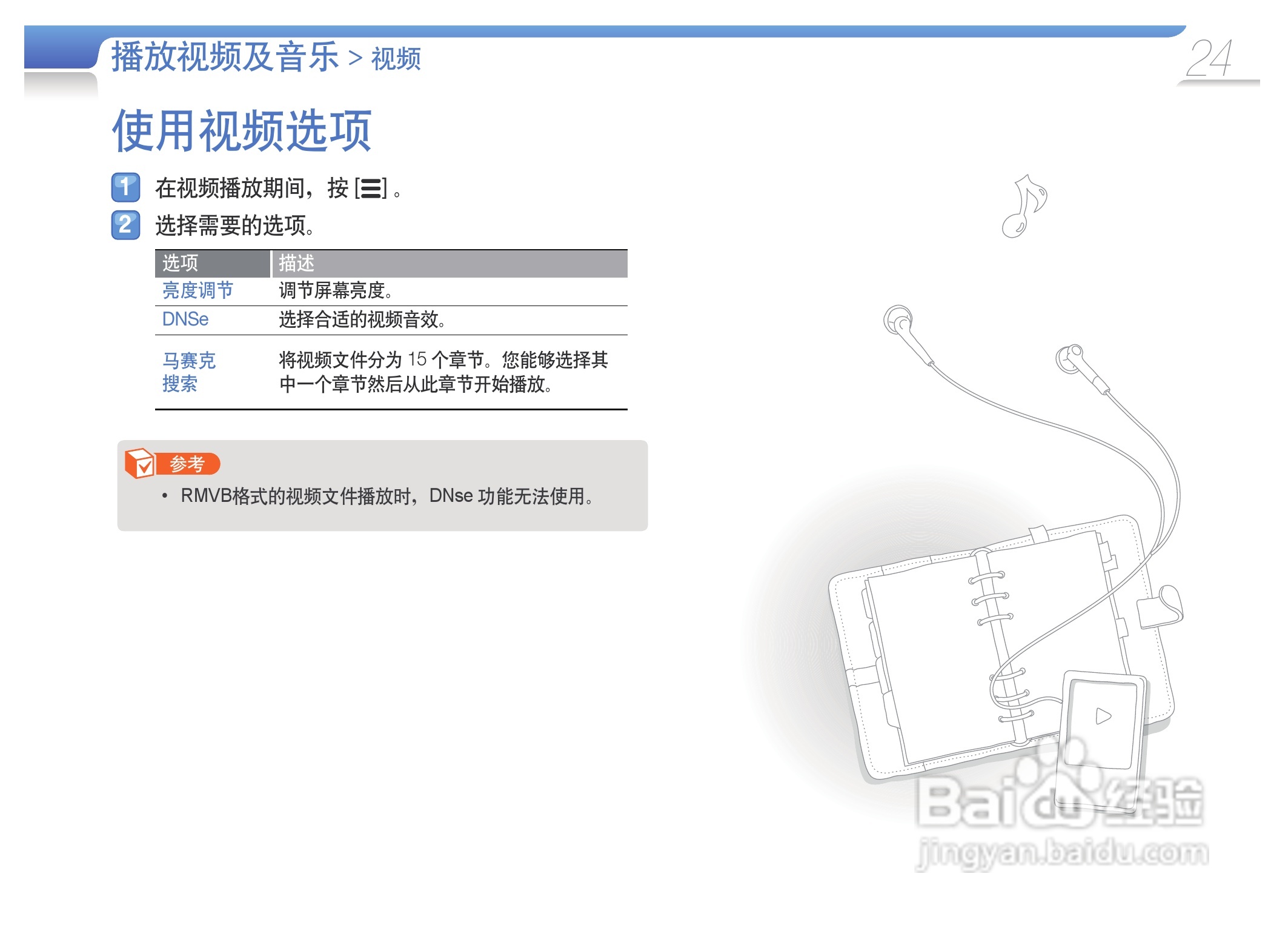The width and height of the screenshot is (1288, 925).
Task: Click the play triangle on player illustration
Action: [x=1103, y=716]
